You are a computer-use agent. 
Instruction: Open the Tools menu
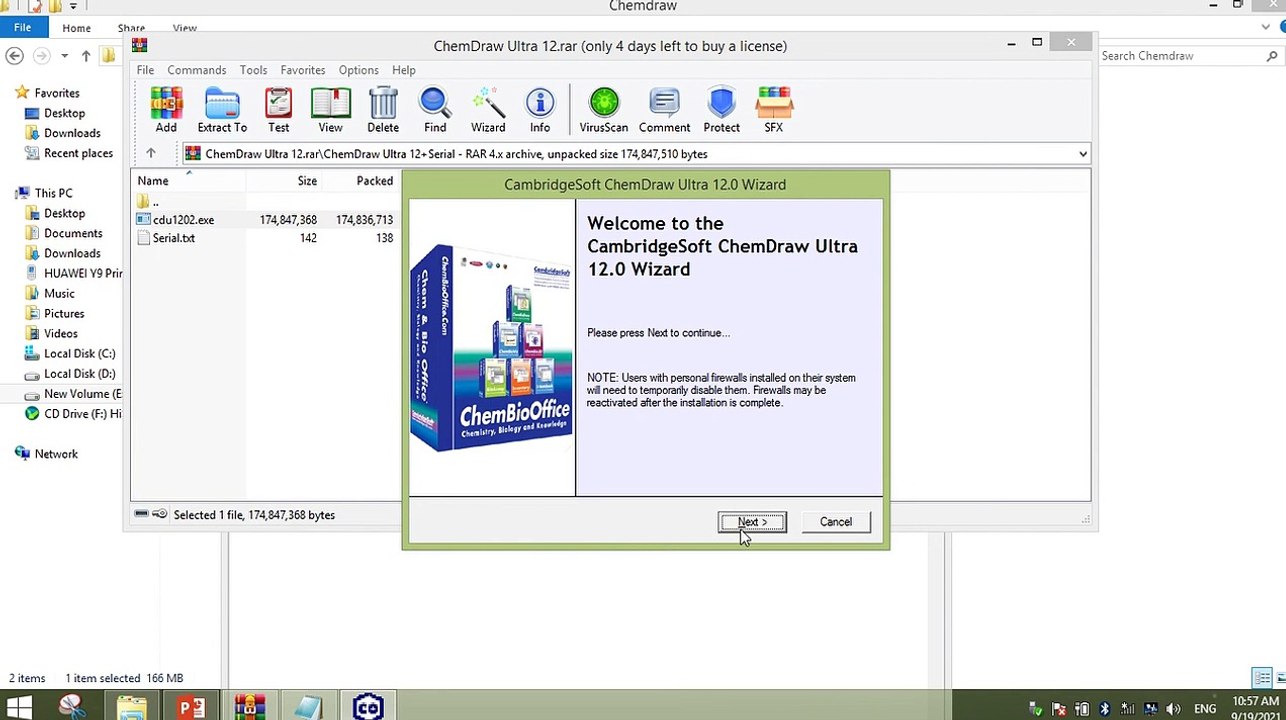tap(253, 70)
